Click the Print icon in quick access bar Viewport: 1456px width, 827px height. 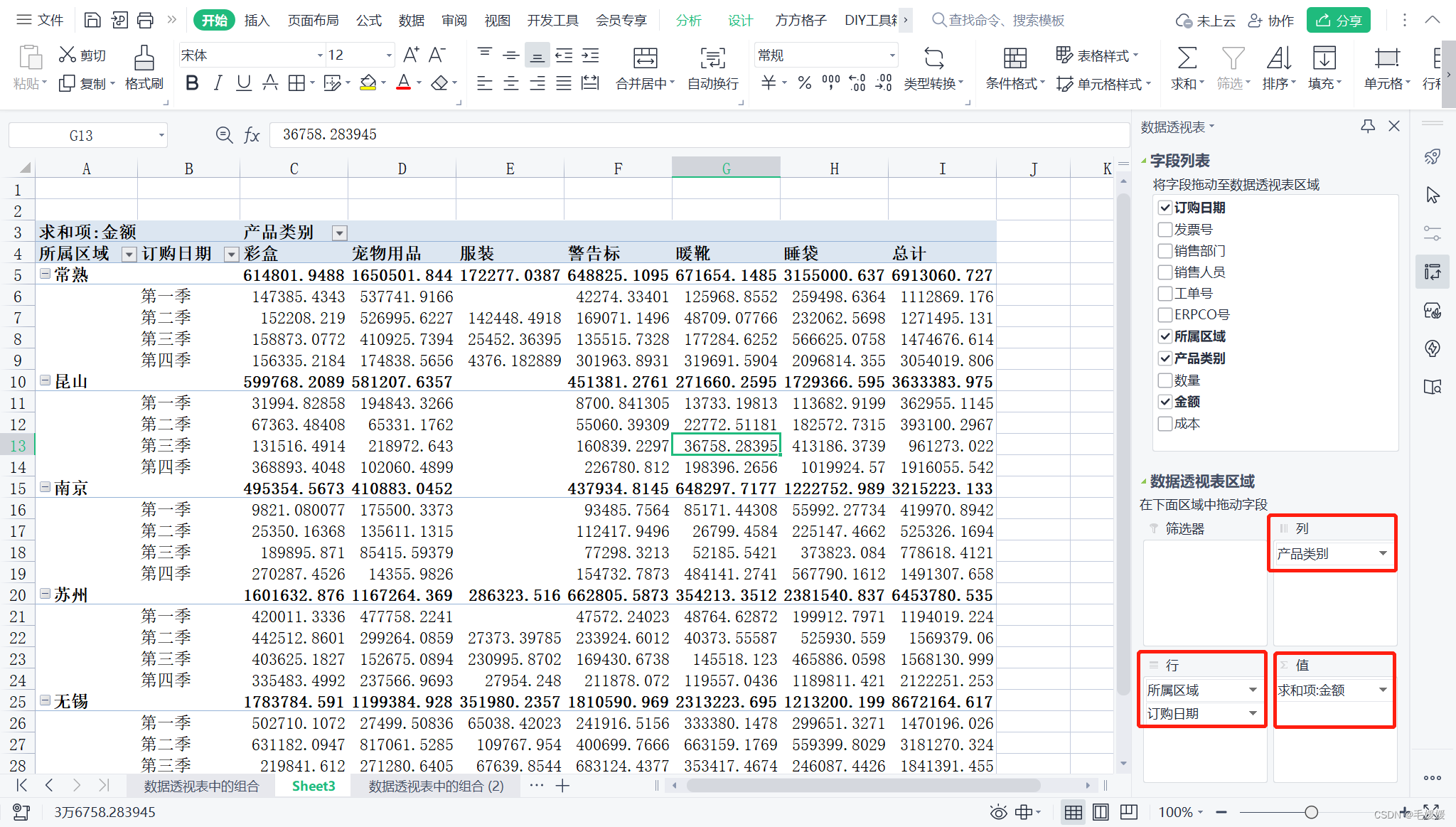point(145,20)
